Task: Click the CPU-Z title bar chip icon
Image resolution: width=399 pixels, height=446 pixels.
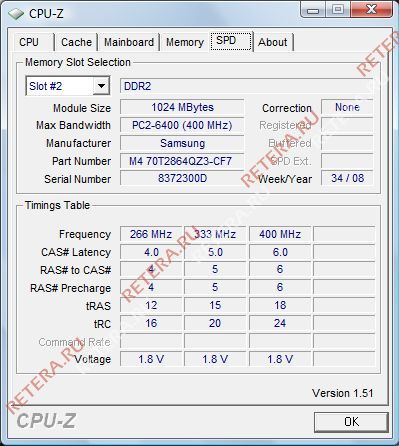Action: tap(16, 14)
